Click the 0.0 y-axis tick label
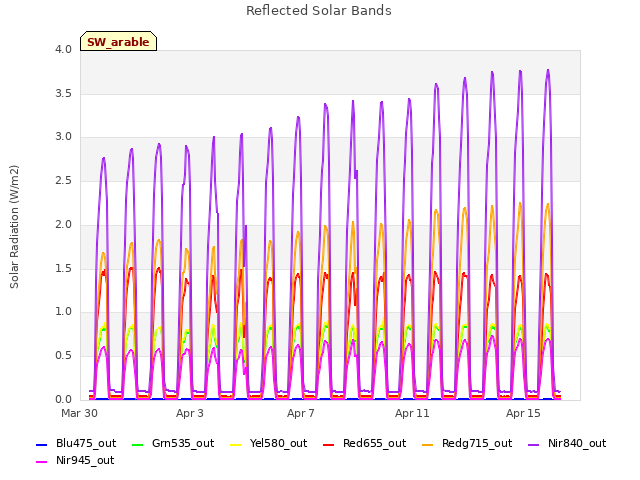 point(63,399)
